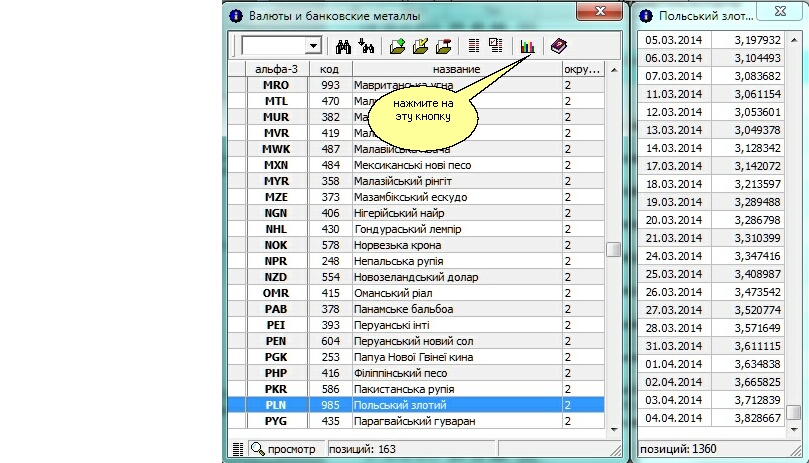
Task: Click the MRO alpha-3 code cell
Action: (x=277, y=85)
